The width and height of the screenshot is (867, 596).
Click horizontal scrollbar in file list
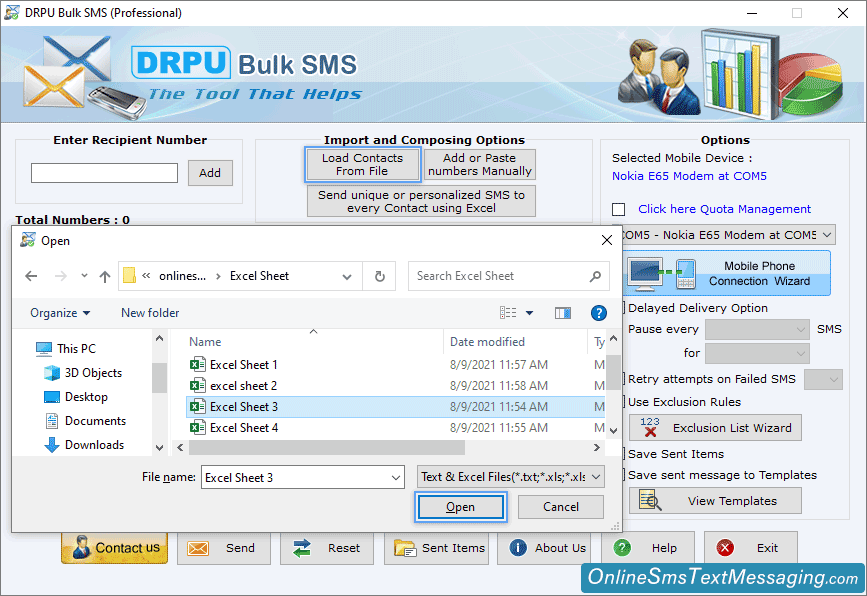click(327, 447)
